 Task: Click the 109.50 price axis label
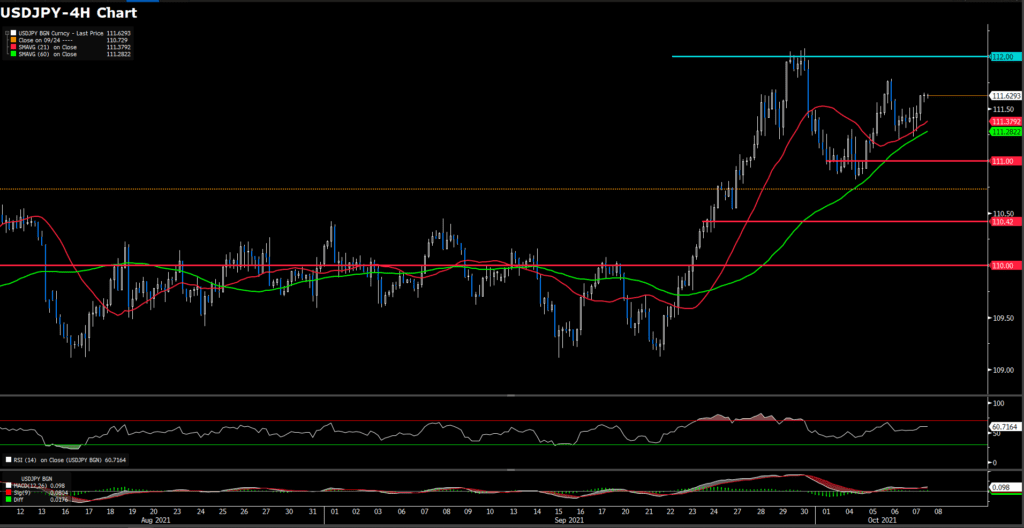coord(1002,318)
